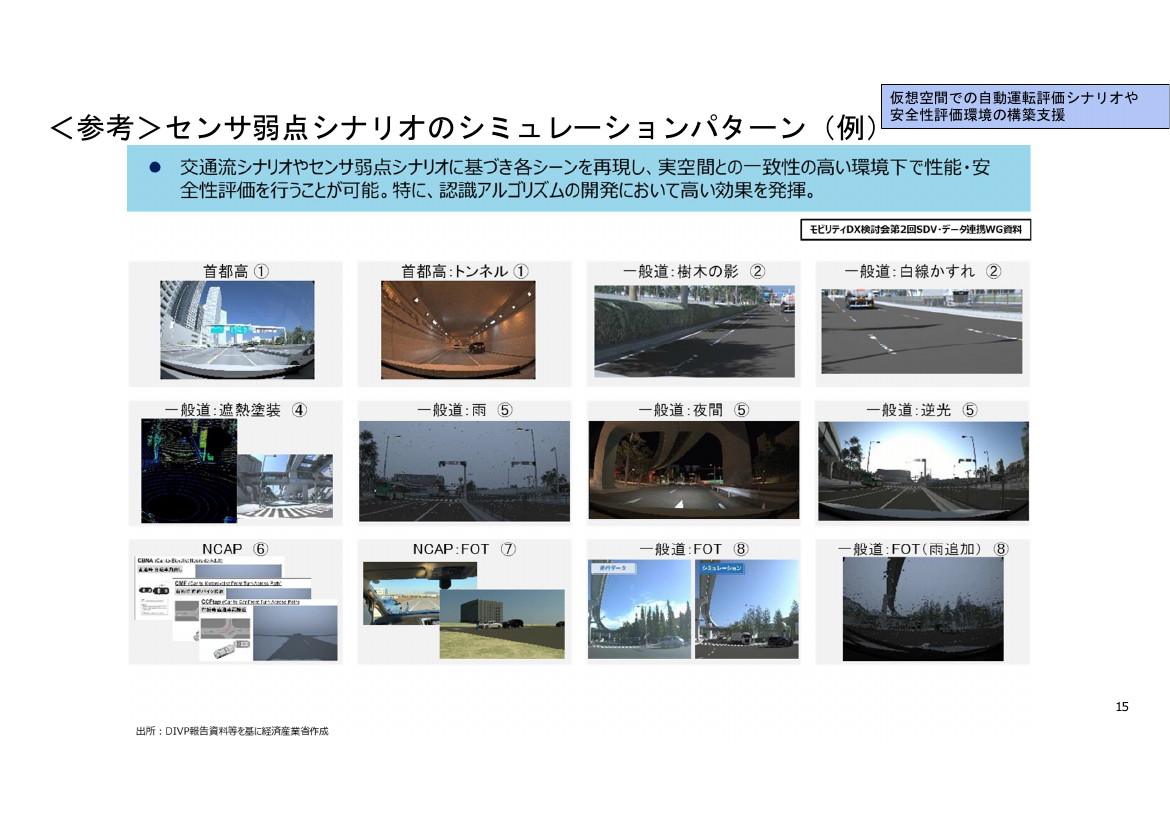Open the 首都高:トンネル tunnel scene image
Viewport: 1170px width, 827px height.
click(x=458, y=330)
